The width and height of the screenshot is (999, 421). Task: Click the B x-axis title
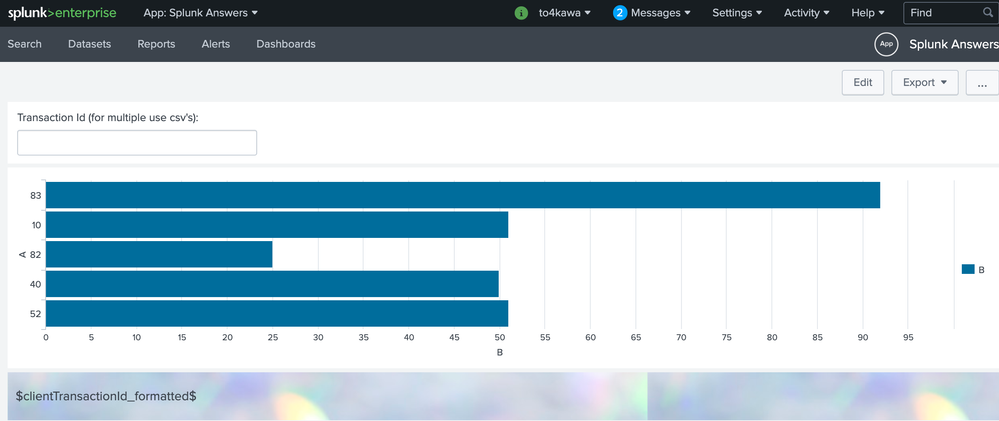(x=500, y=352)
